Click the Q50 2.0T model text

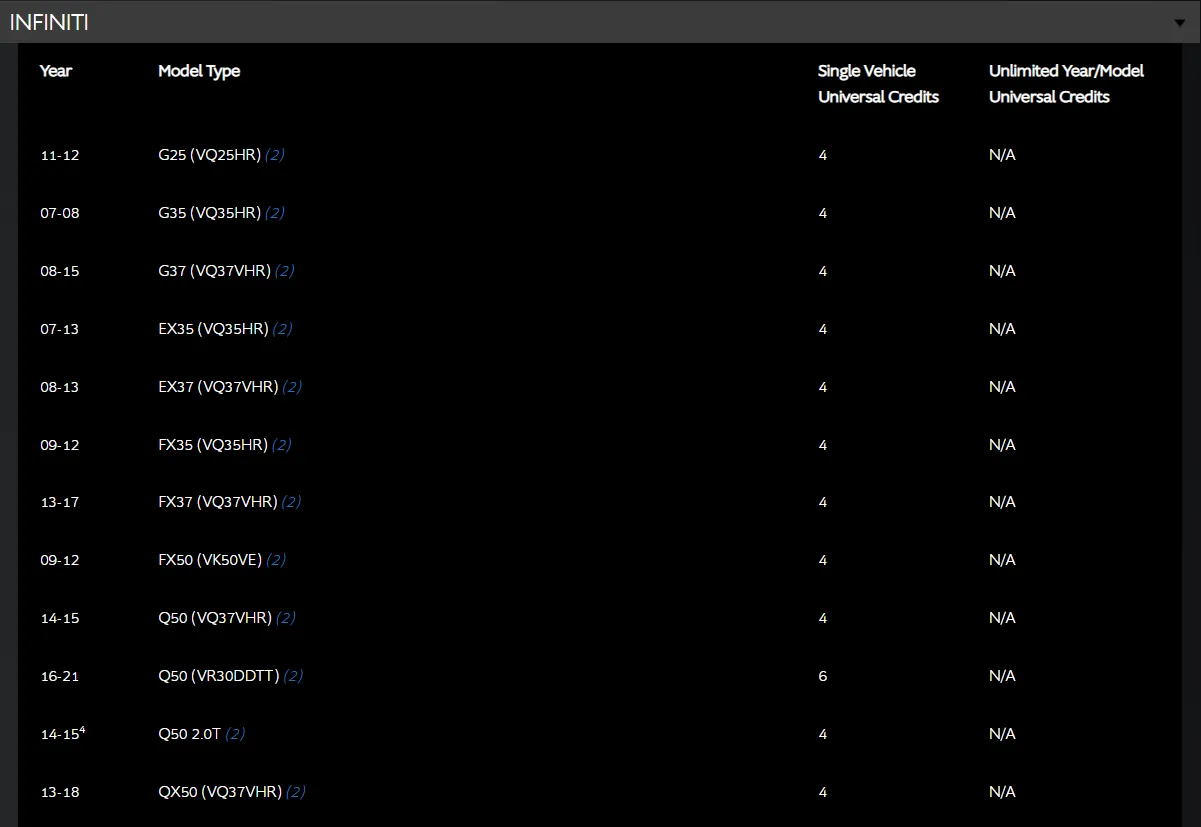(189, 734)
